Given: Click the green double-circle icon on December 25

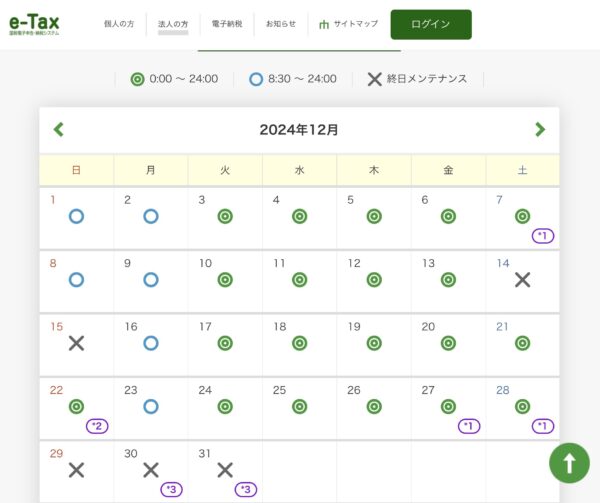Looking at the screenshot, I should pos(300,407).
